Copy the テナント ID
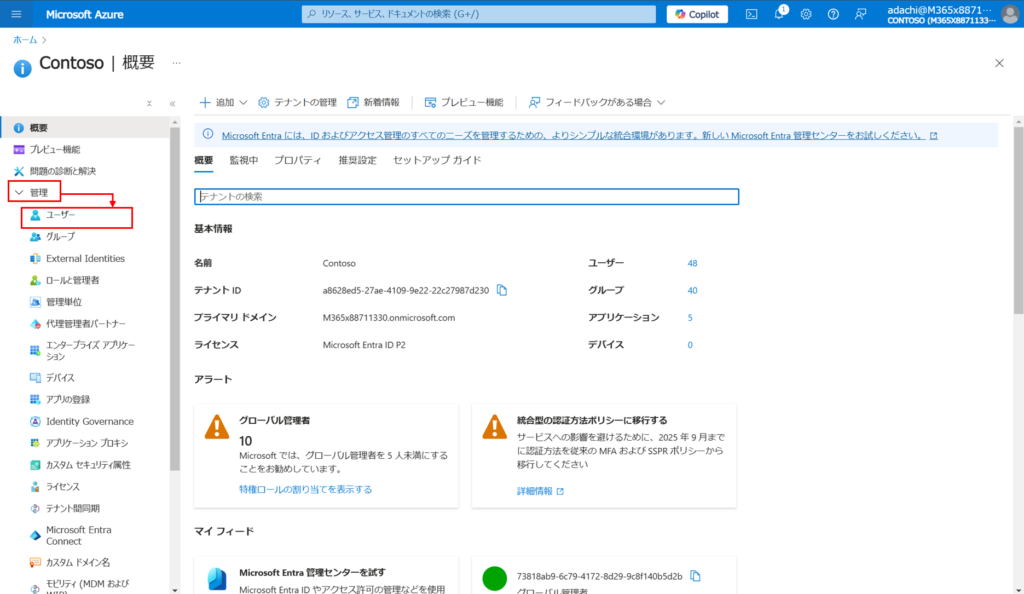Screen dimensions: 1024x594 502,290
